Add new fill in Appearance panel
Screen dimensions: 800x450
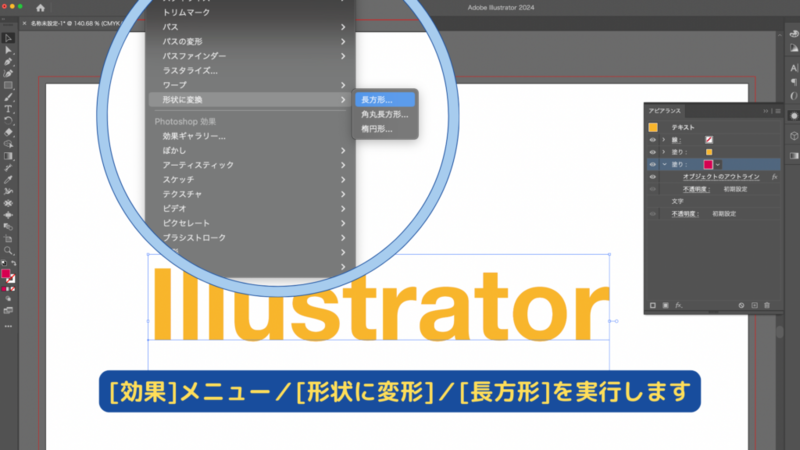tap(665, 305)
